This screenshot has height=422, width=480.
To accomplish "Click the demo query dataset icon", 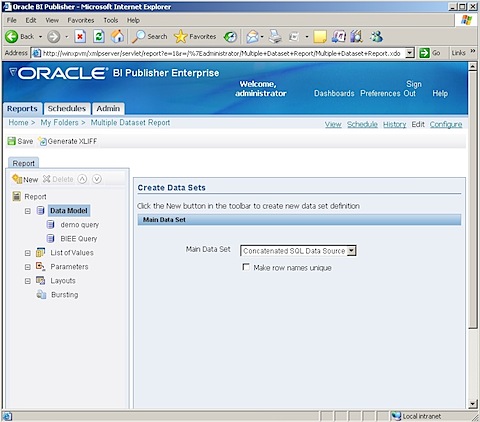I will click(x=50, y=224).
